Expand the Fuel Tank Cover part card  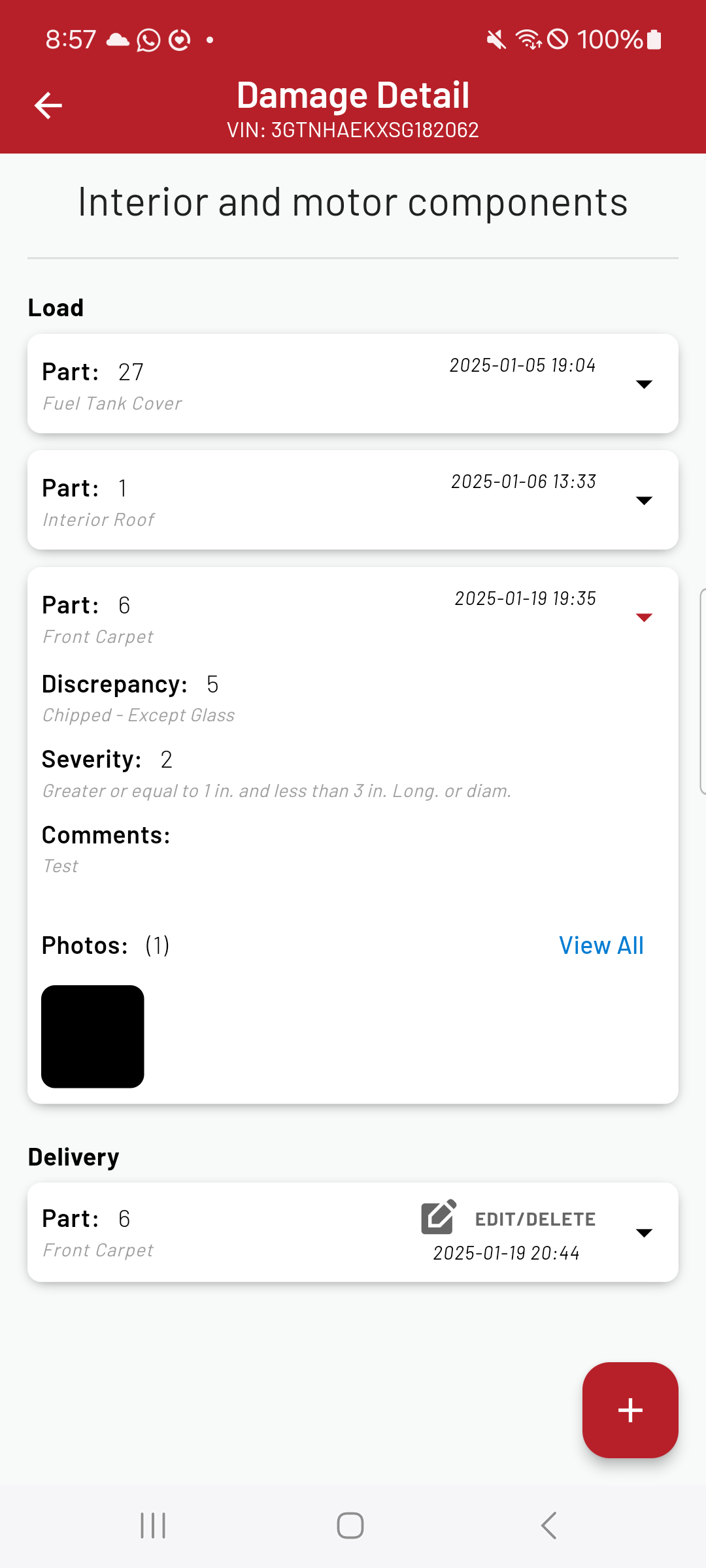pos(644,384)
